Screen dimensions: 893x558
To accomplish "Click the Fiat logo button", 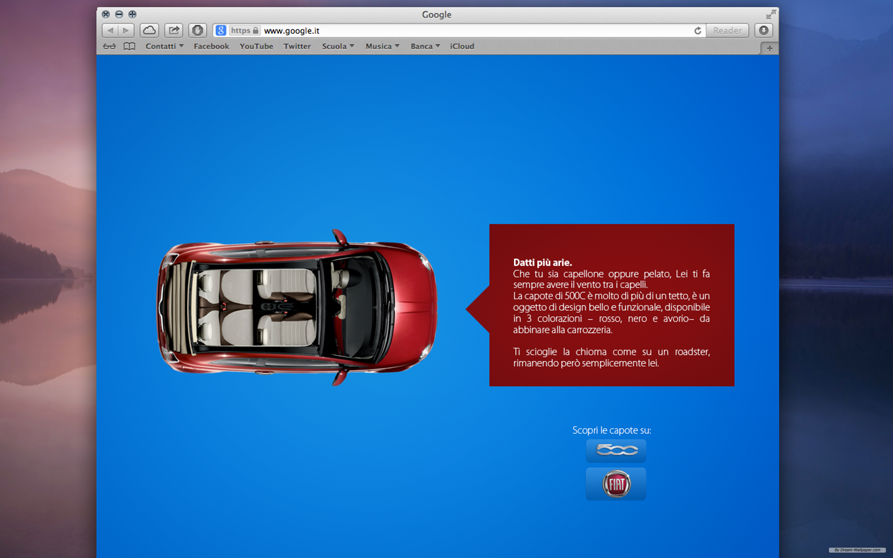I will click(x=616, y=484).
